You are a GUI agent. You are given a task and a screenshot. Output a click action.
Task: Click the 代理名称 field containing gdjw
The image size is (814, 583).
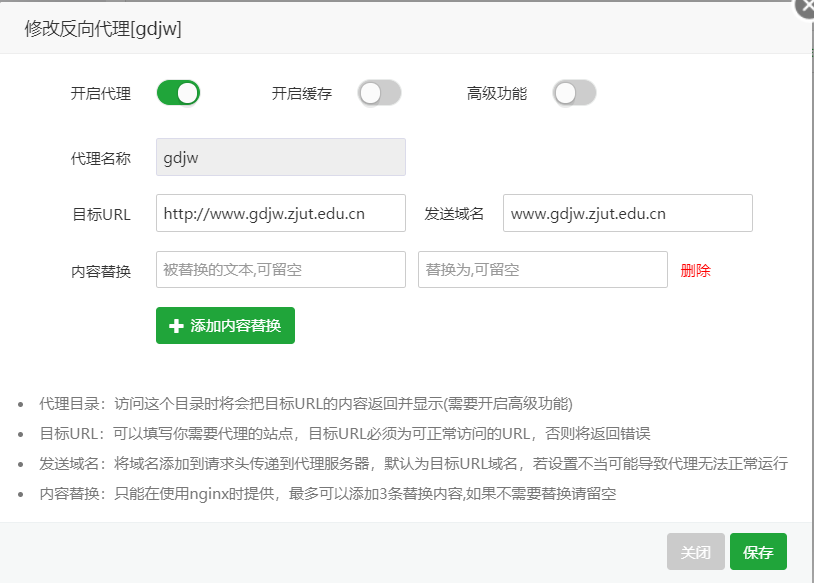click(281, 157)
